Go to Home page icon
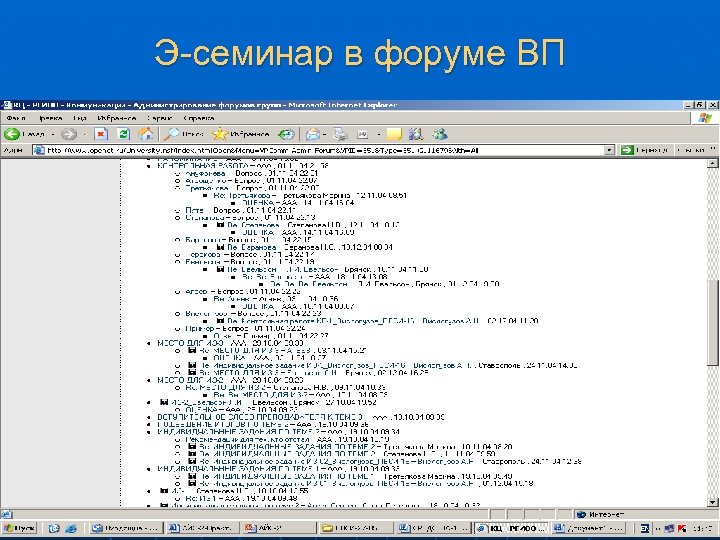Screen dimensions: 720x540 (x=146, y=134)
